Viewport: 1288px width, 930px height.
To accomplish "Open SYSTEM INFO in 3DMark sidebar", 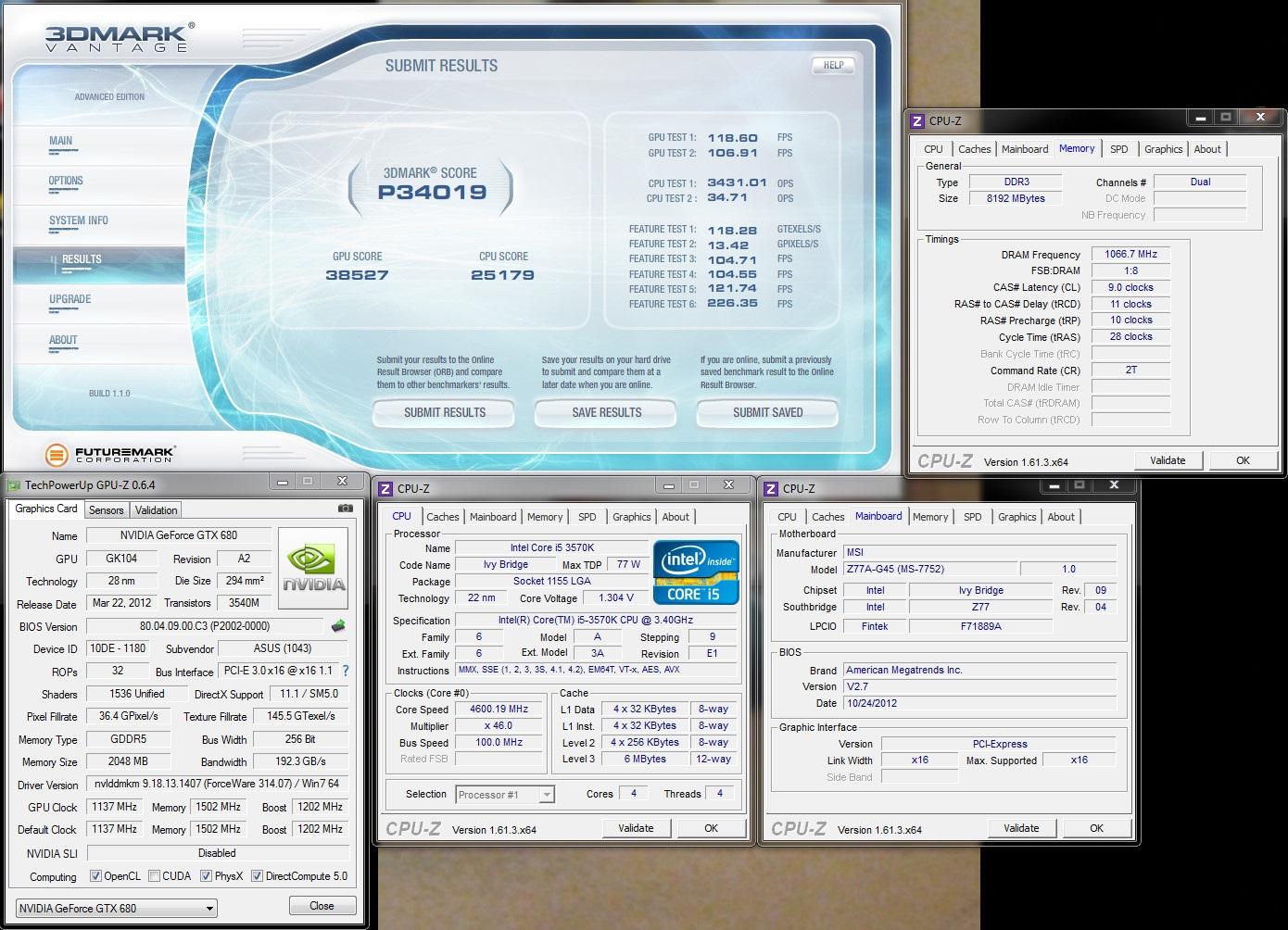I will click(x=79, y=220).
